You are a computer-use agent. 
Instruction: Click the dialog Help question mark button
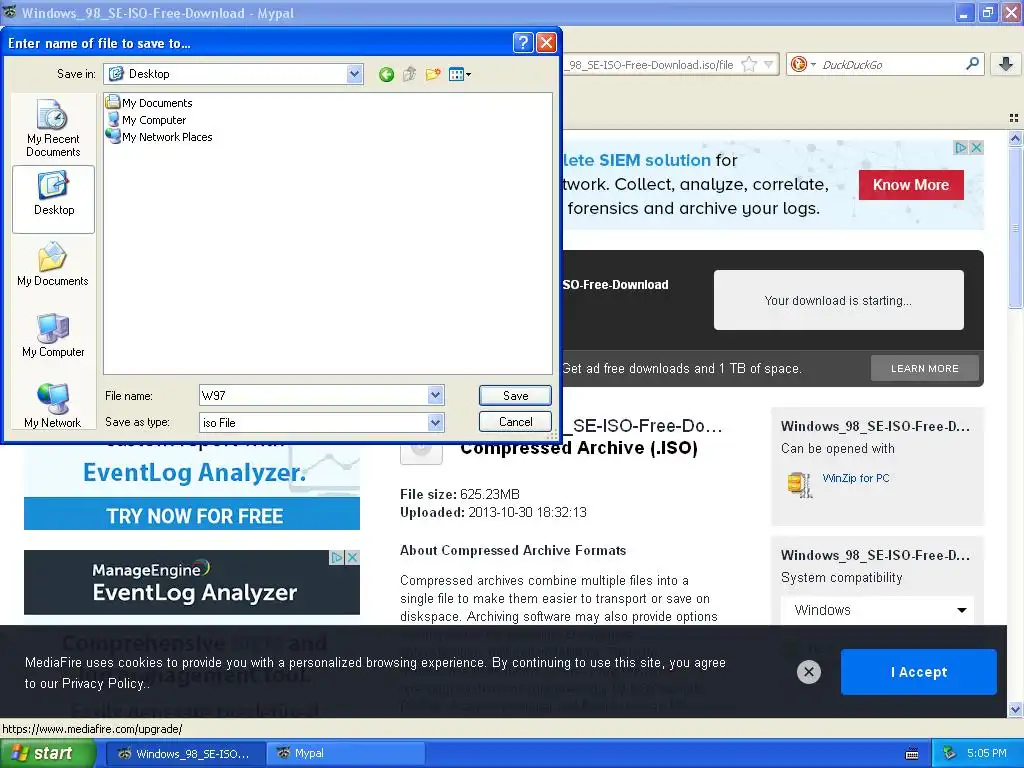tap(522, 43)
